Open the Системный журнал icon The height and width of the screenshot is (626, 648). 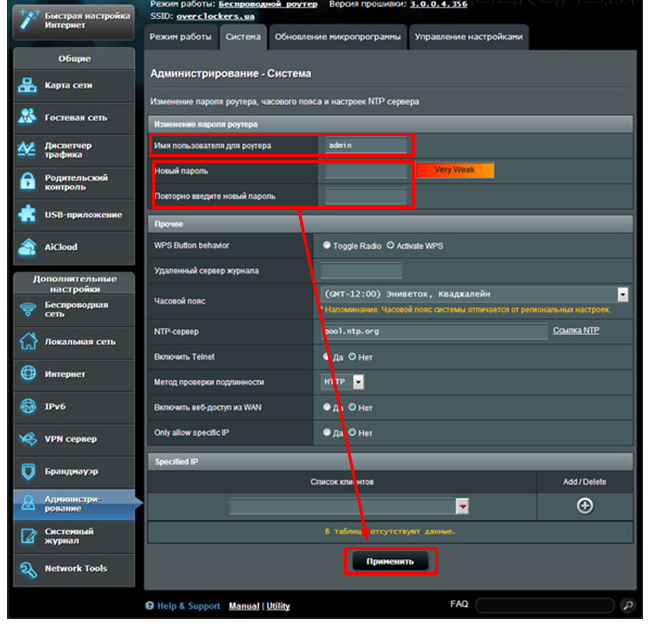[28, 536]
